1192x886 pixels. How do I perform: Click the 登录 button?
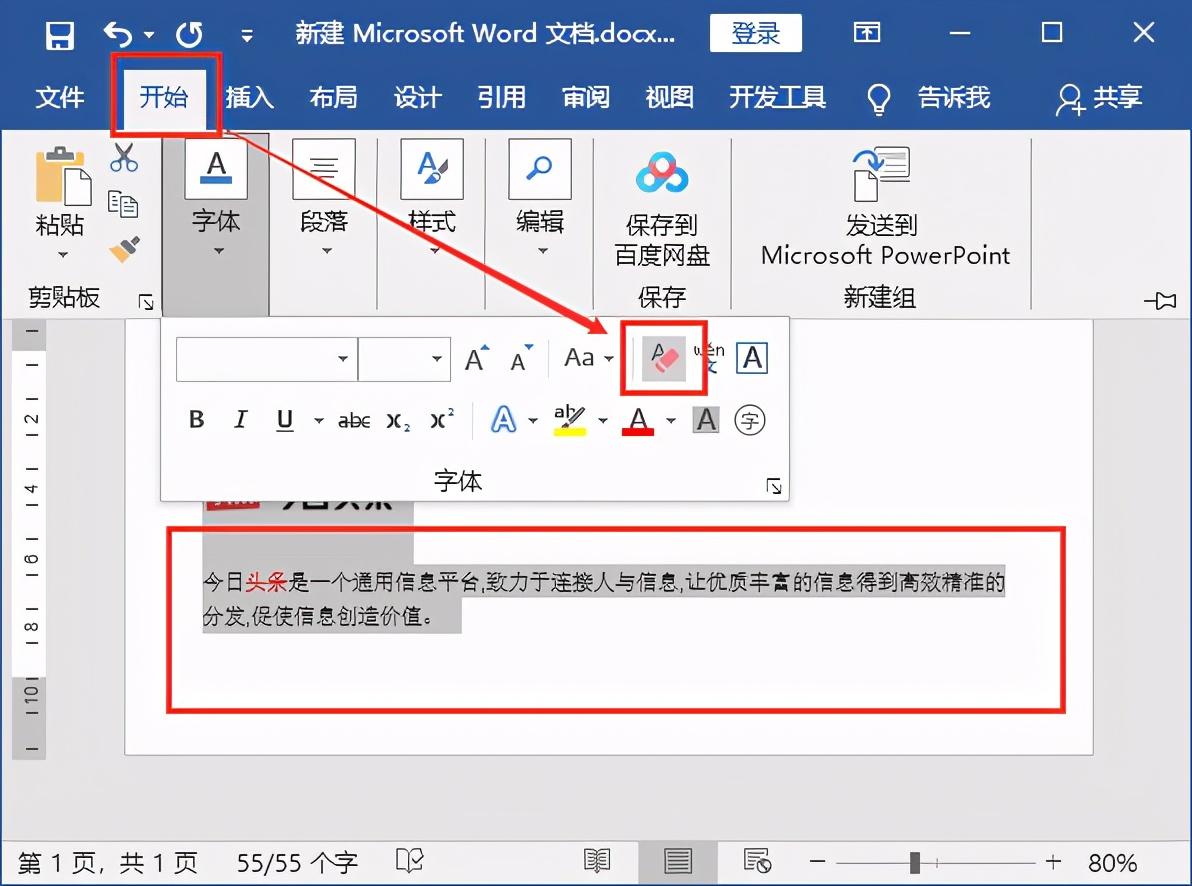point(756,33)
